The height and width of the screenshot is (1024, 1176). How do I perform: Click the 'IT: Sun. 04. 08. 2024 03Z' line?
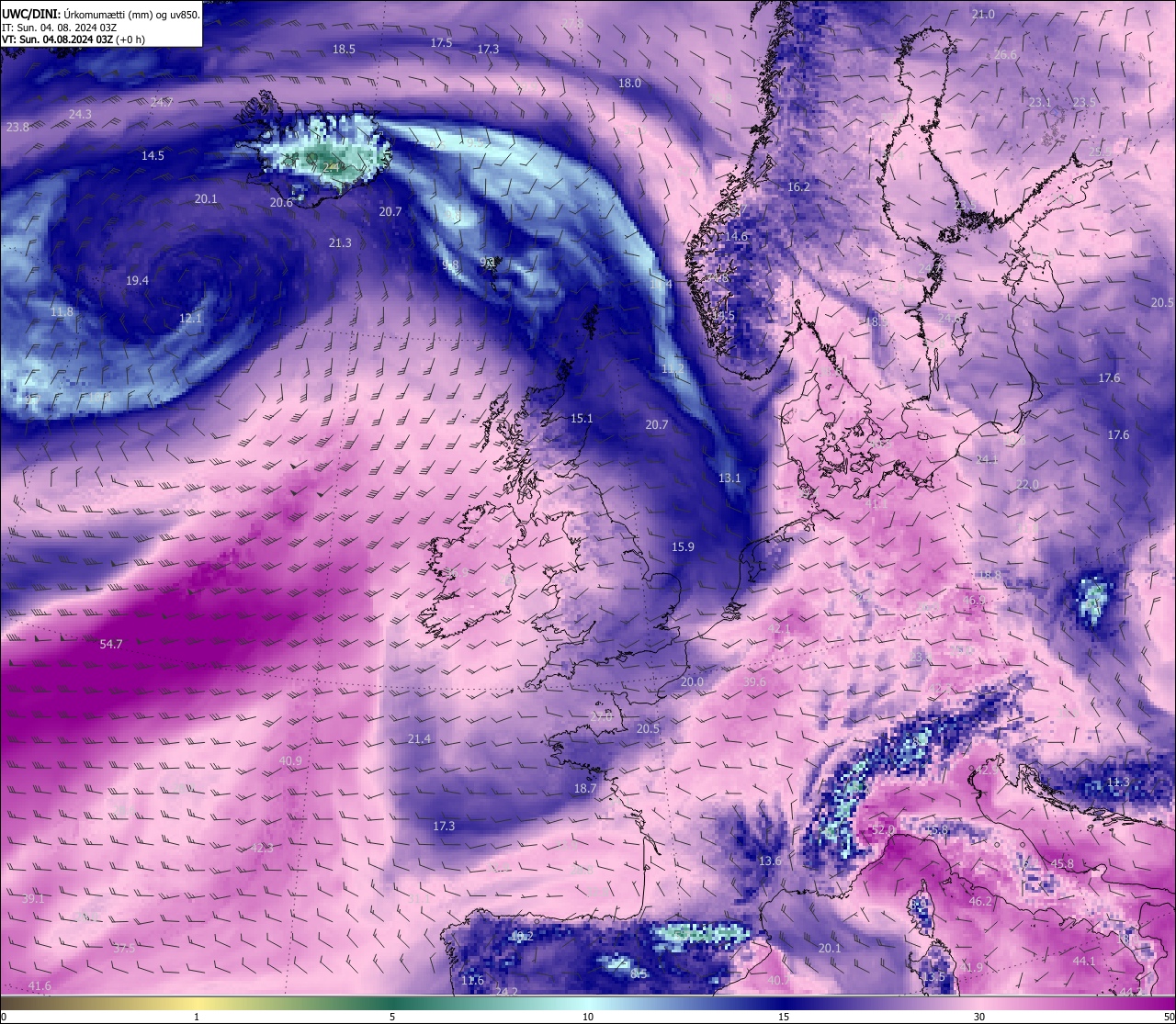[59, 28]
